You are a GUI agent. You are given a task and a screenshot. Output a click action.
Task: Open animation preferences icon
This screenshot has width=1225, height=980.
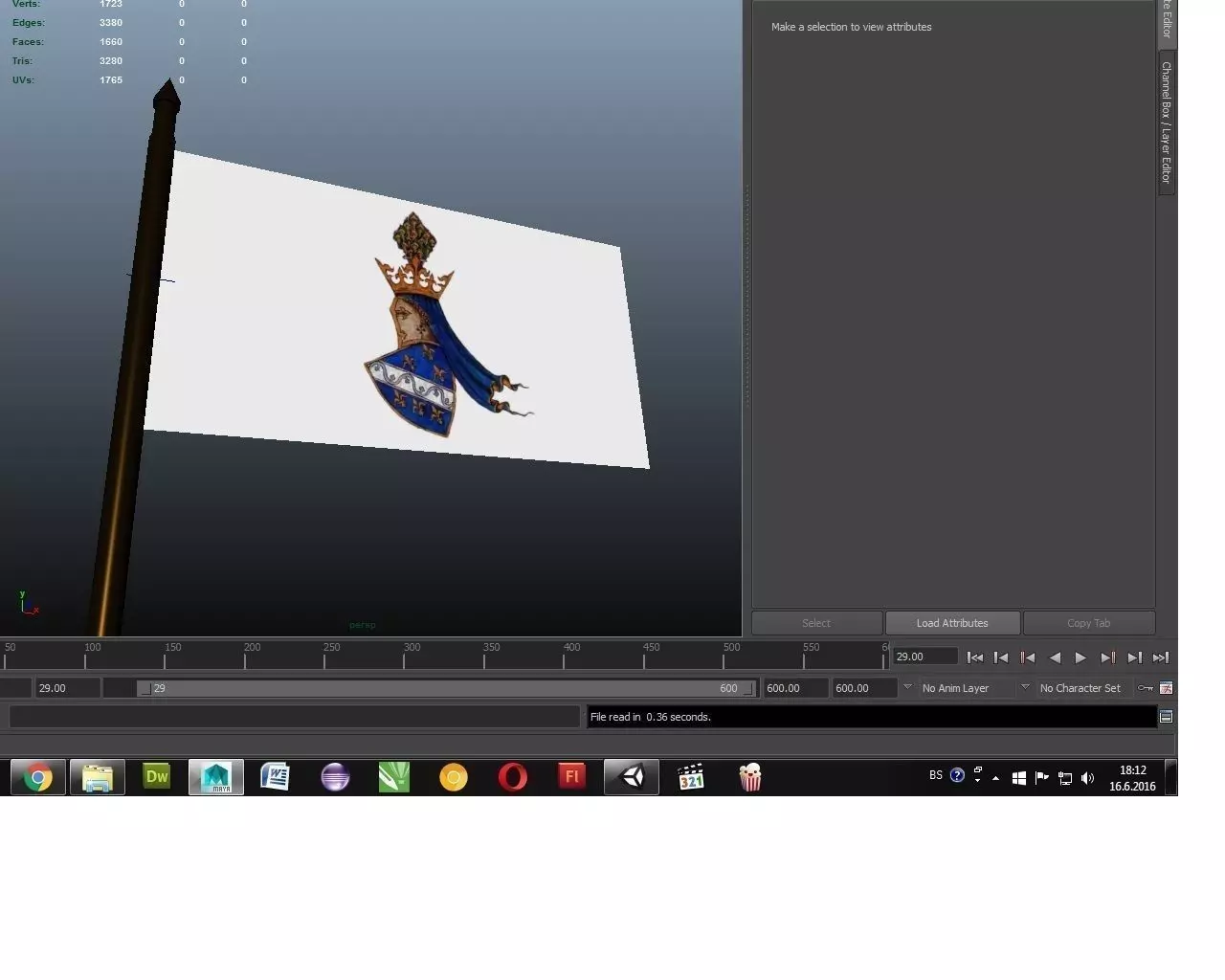point(1166,688)
